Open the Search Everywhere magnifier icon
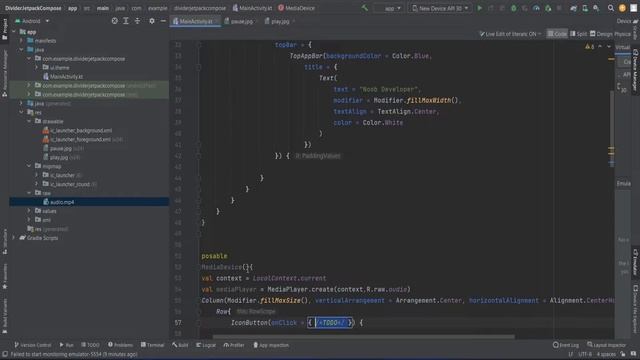The height and width of the screenshot is (360, 640). [x=611, y=8]
